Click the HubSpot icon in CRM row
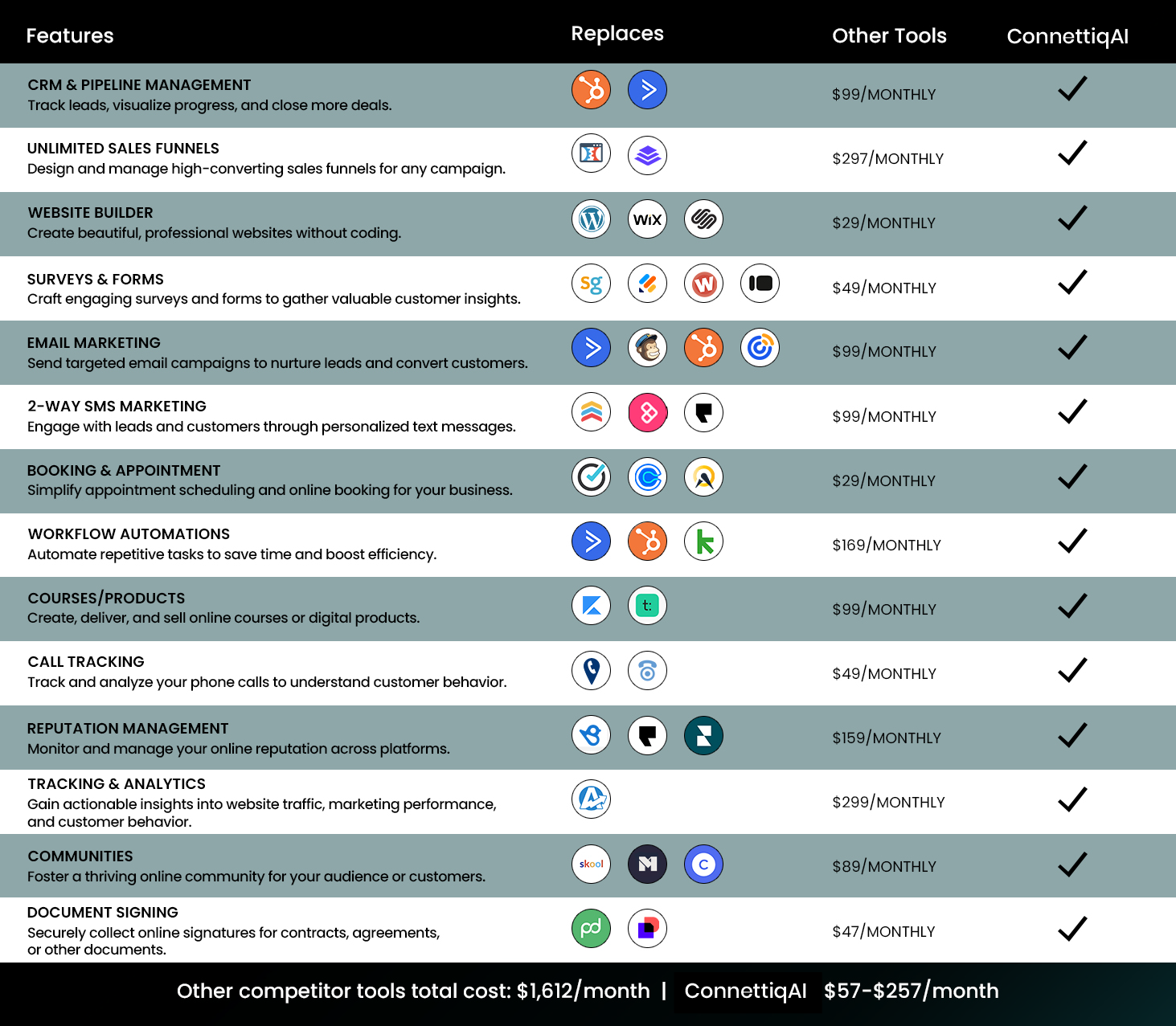This screenshot has height=1026, width=1176. pos(591,90)
